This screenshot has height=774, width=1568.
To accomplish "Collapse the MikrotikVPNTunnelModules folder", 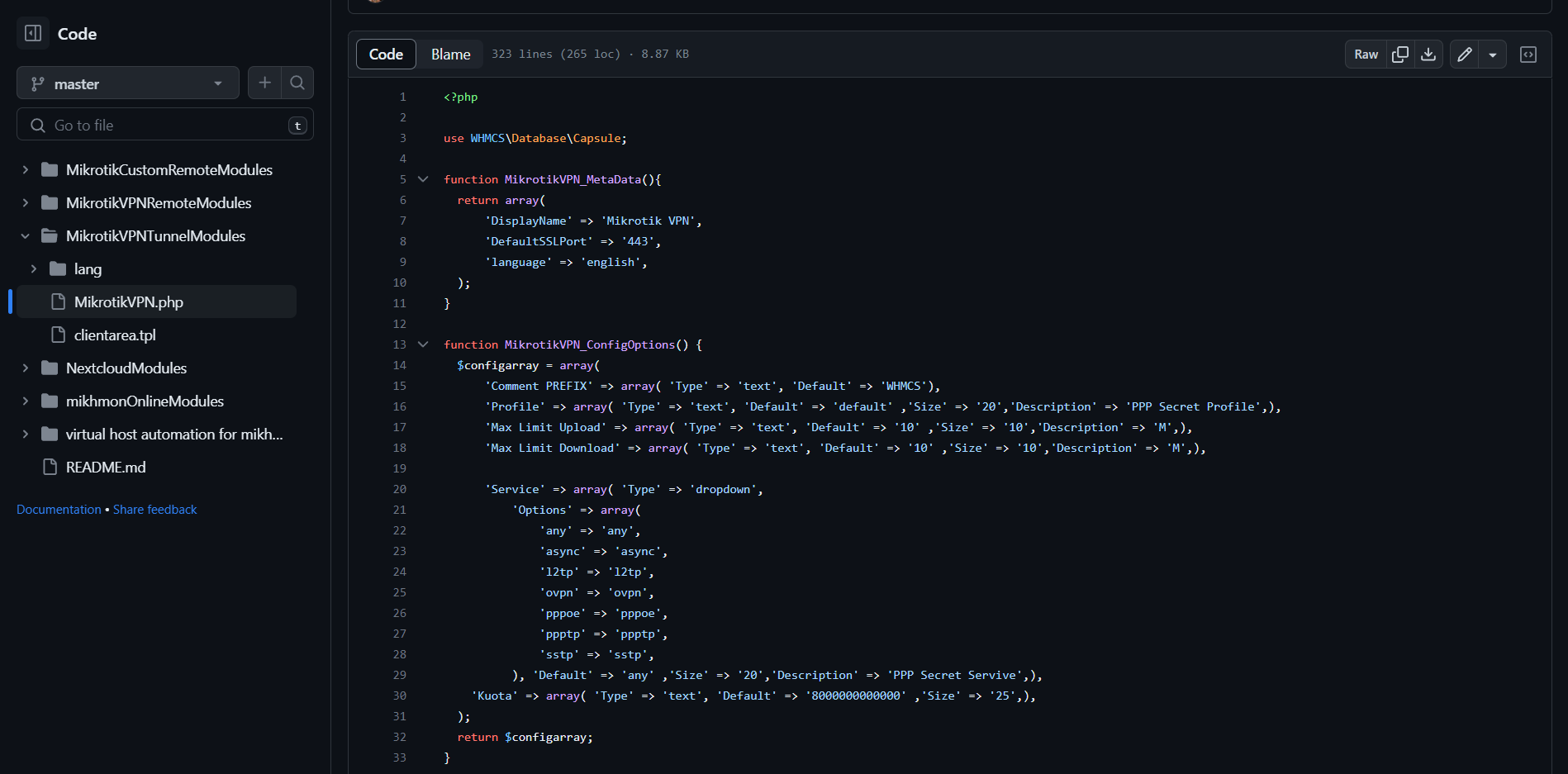I will tap(26, 236).
